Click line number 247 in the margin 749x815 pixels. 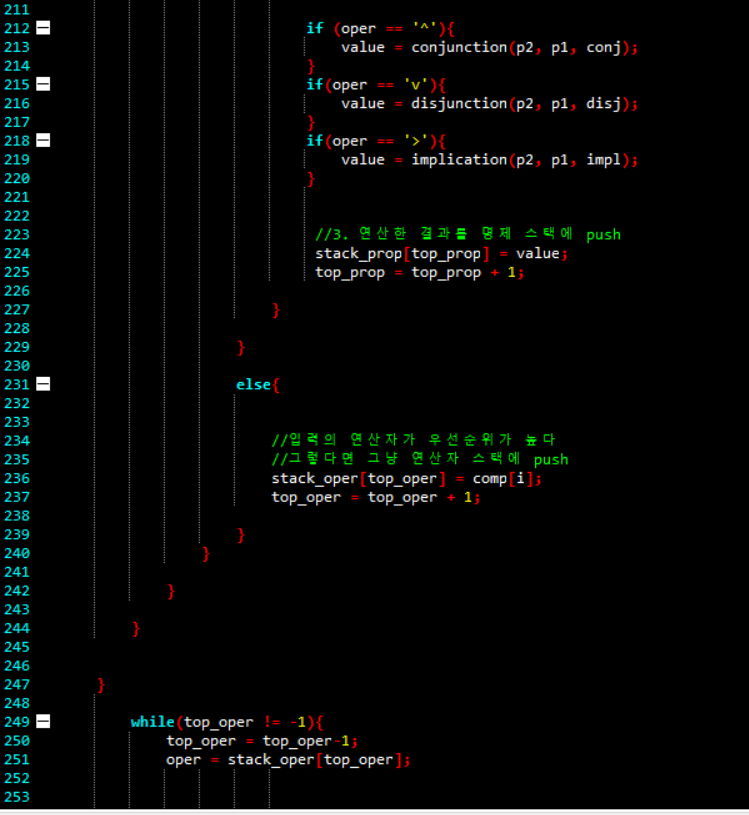(17, 685)
